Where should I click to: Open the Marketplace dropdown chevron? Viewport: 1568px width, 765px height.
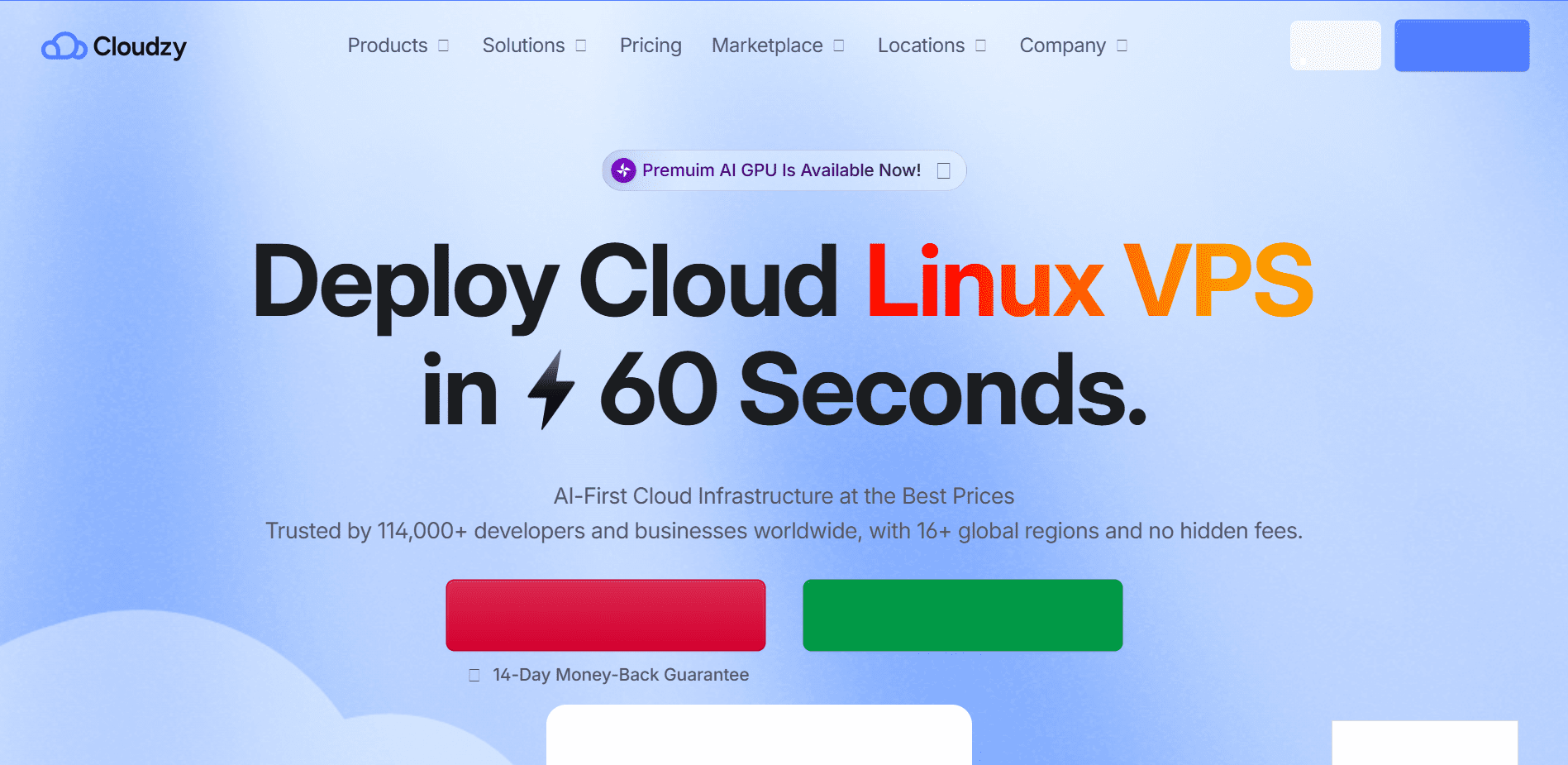[839, 45]
